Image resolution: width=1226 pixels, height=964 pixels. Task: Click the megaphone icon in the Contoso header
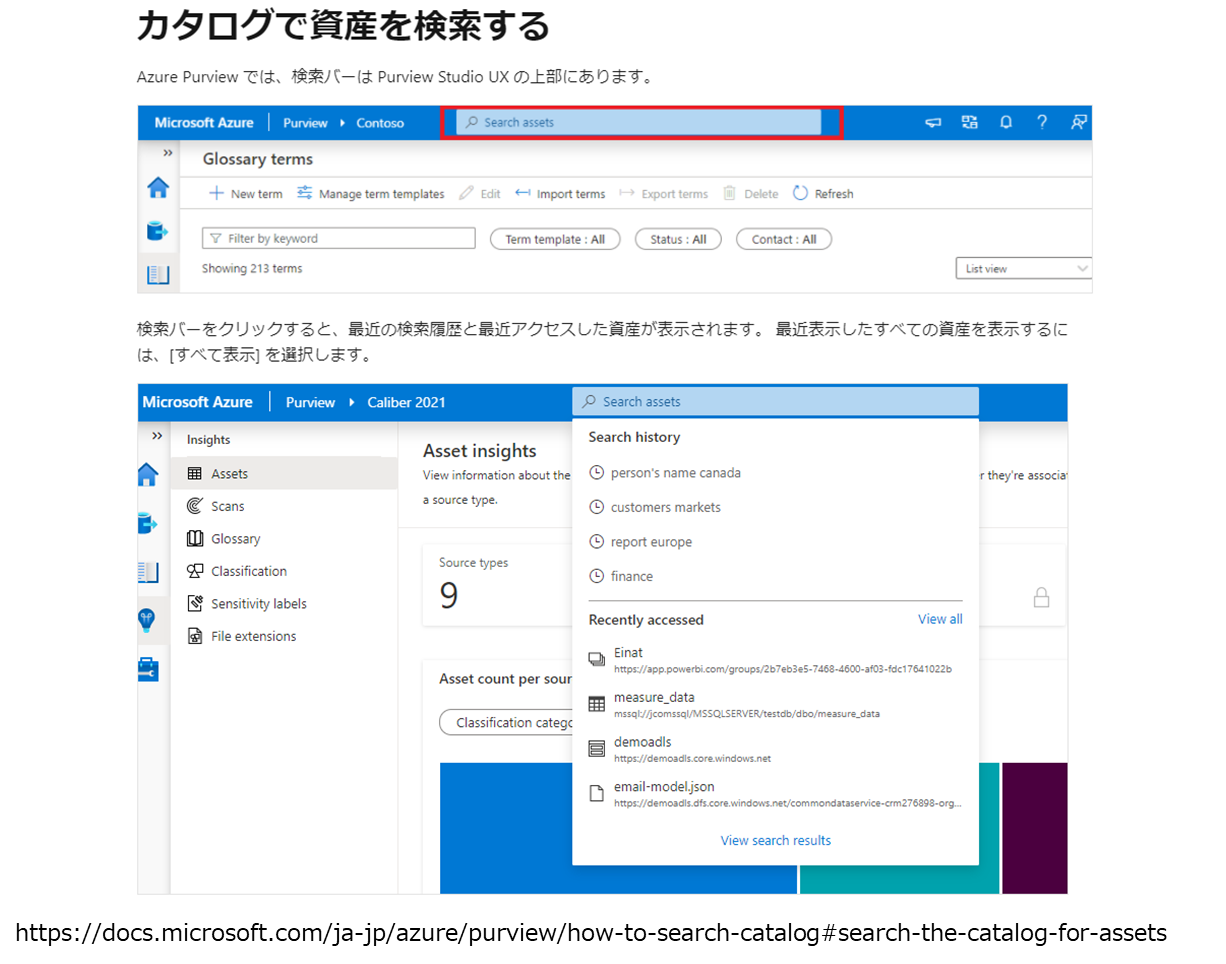tap(933, 123)
